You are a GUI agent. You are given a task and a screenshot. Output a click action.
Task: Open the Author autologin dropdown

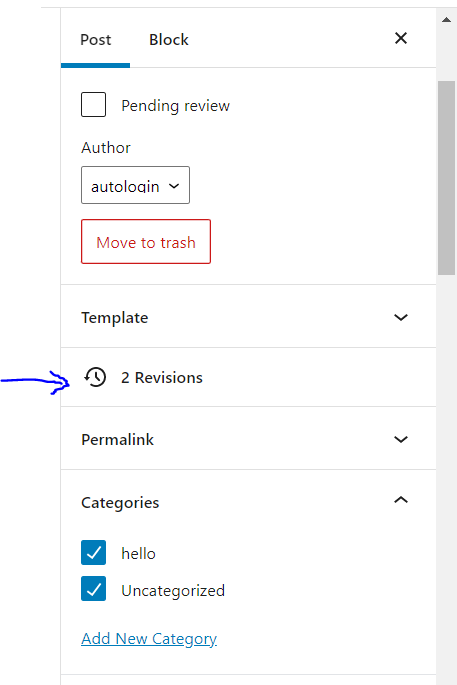click(135, 185)
